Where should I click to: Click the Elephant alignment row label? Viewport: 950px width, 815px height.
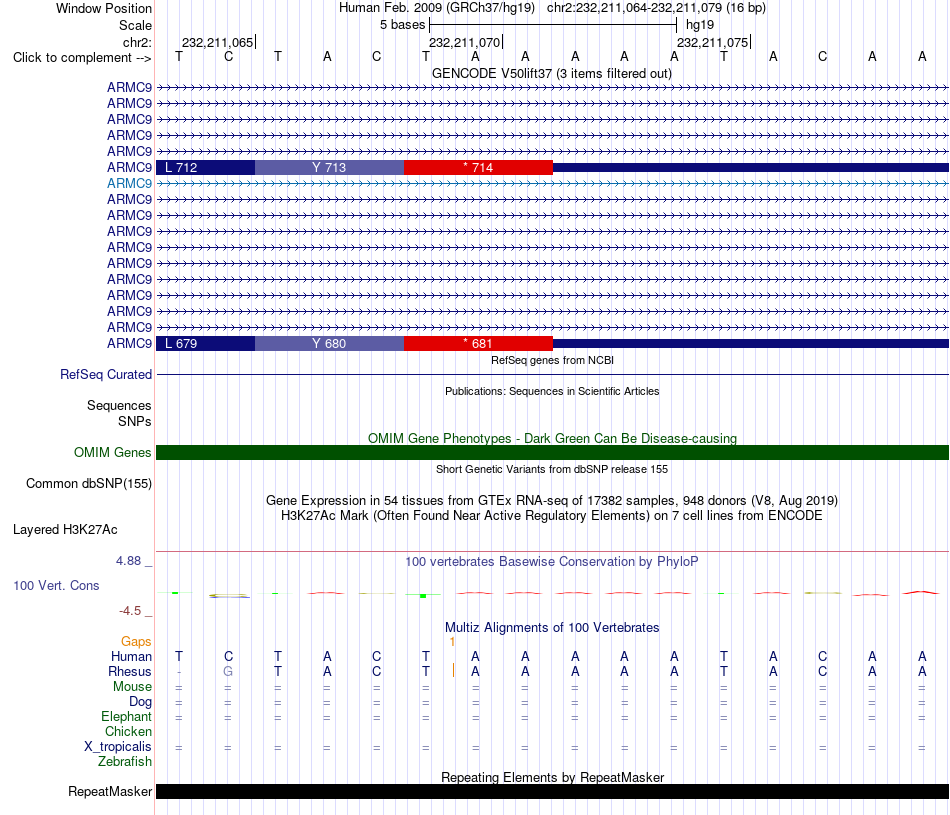(x=126, y=717)
